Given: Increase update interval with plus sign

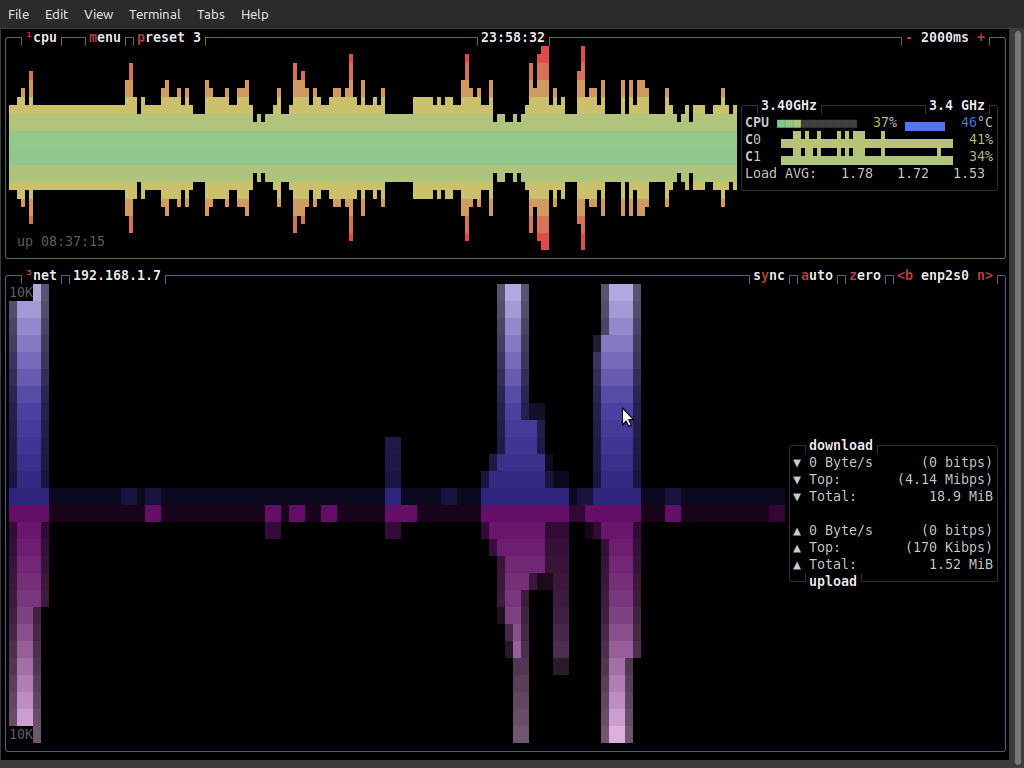Looking at the screenshot, I should [981, 38].
